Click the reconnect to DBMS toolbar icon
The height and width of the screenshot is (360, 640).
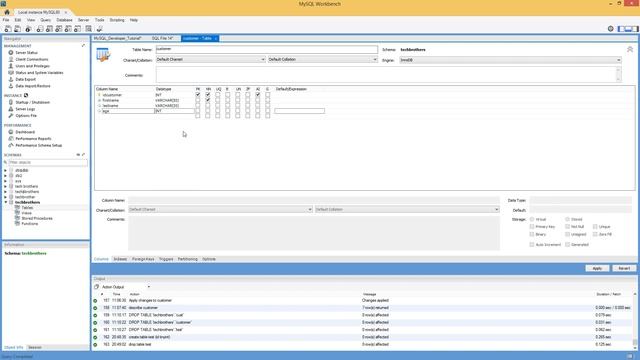(99, 29)
